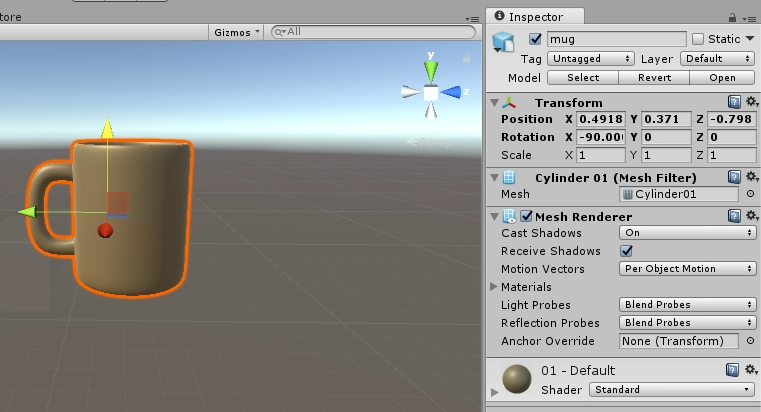
Task: Click the model Revert button
Action: [654, 78]
